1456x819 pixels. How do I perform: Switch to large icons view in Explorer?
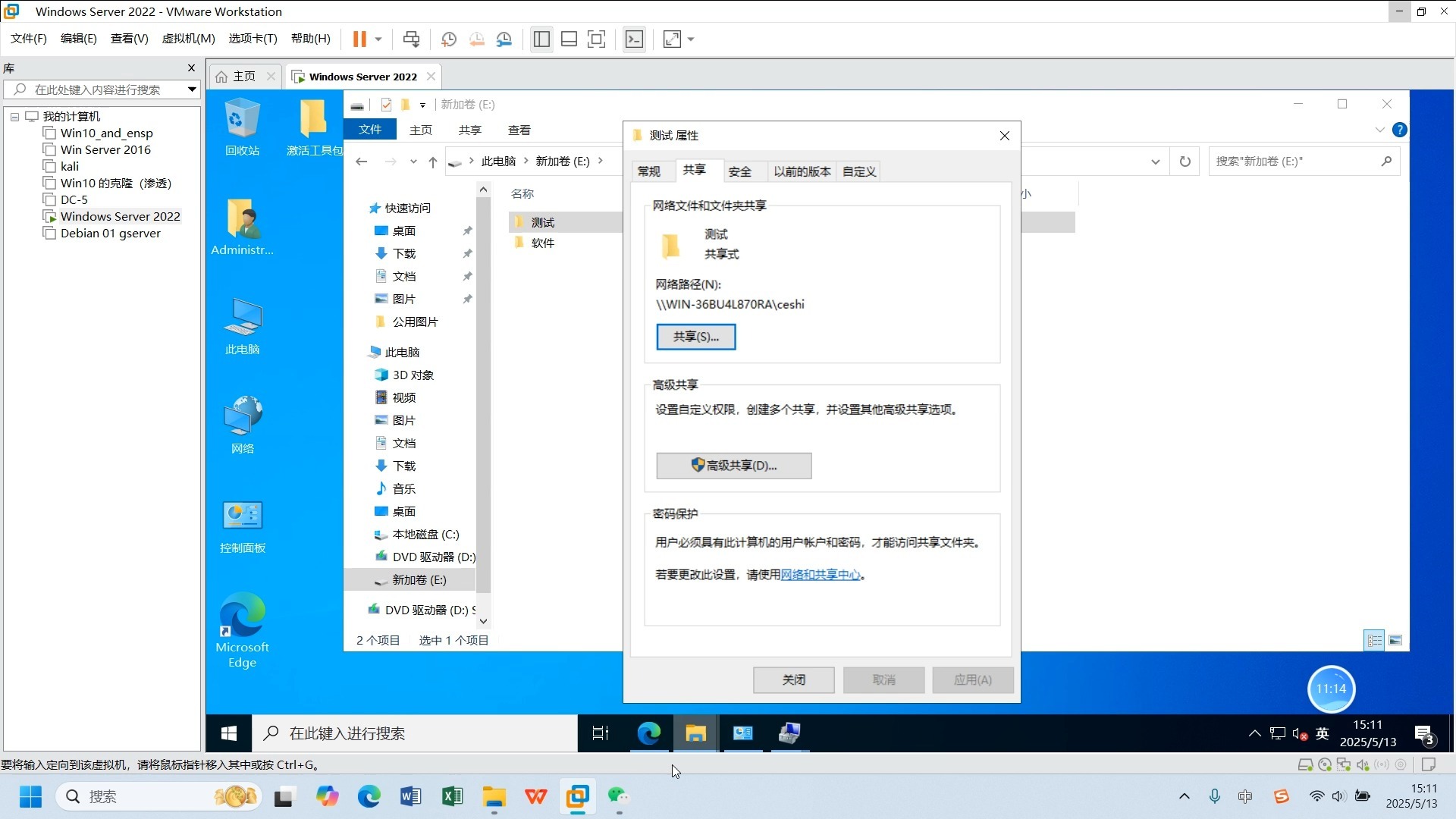[1395, 641]
